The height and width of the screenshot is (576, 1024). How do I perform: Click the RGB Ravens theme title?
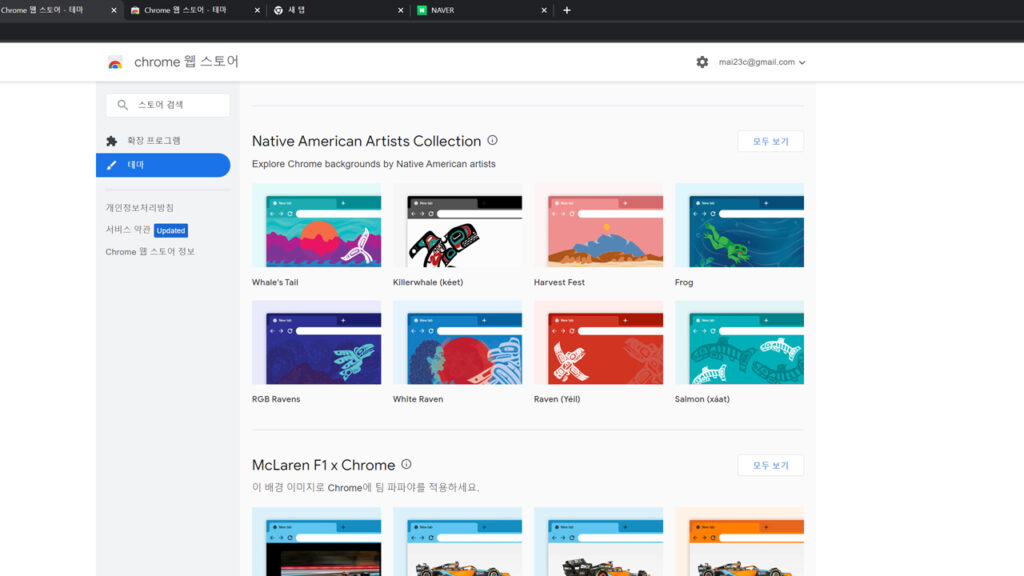tap(276, 399)
